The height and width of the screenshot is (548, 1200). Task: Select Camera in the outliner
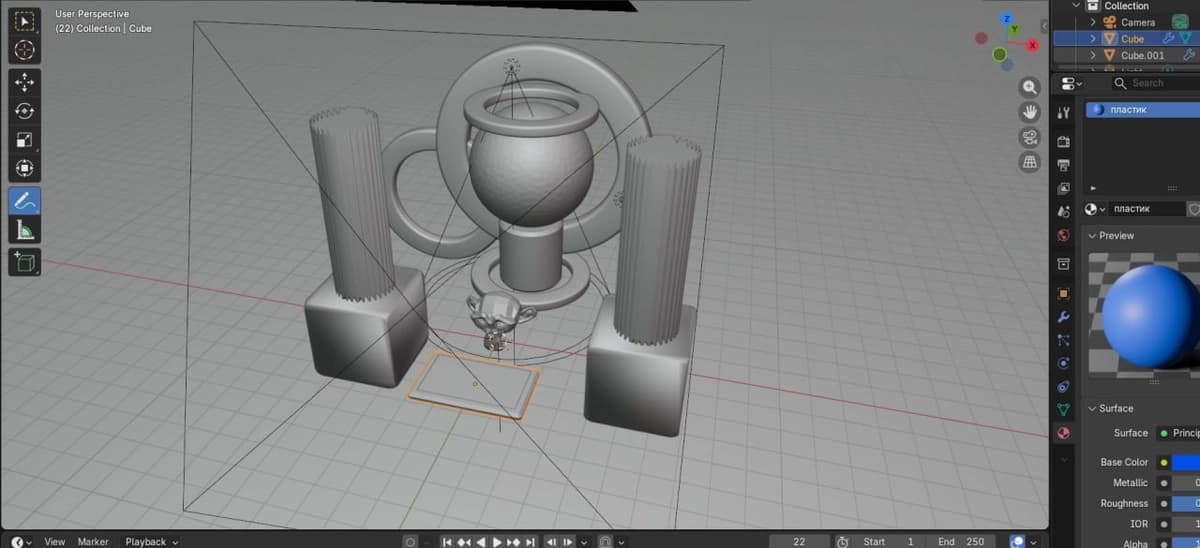(x=1138, y=22)
